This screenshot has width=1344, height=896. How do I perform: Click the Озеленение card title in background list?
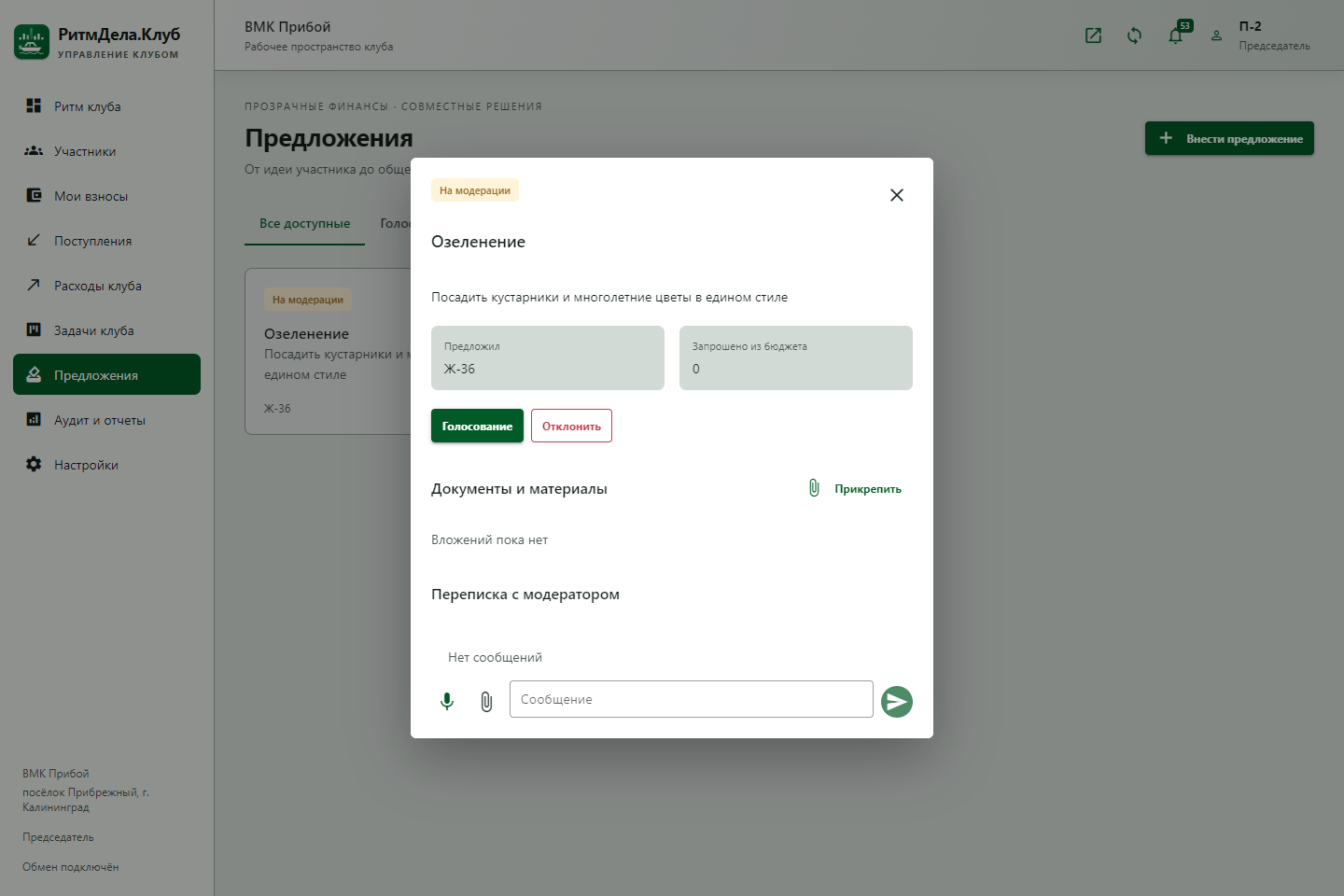306,334
